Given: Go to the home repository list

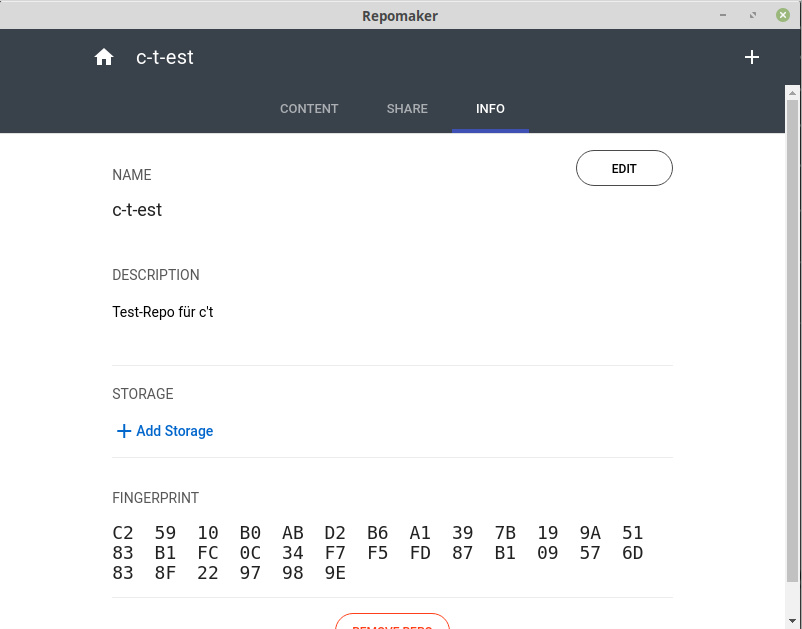Looking at the screenshot, I should 104,58.
